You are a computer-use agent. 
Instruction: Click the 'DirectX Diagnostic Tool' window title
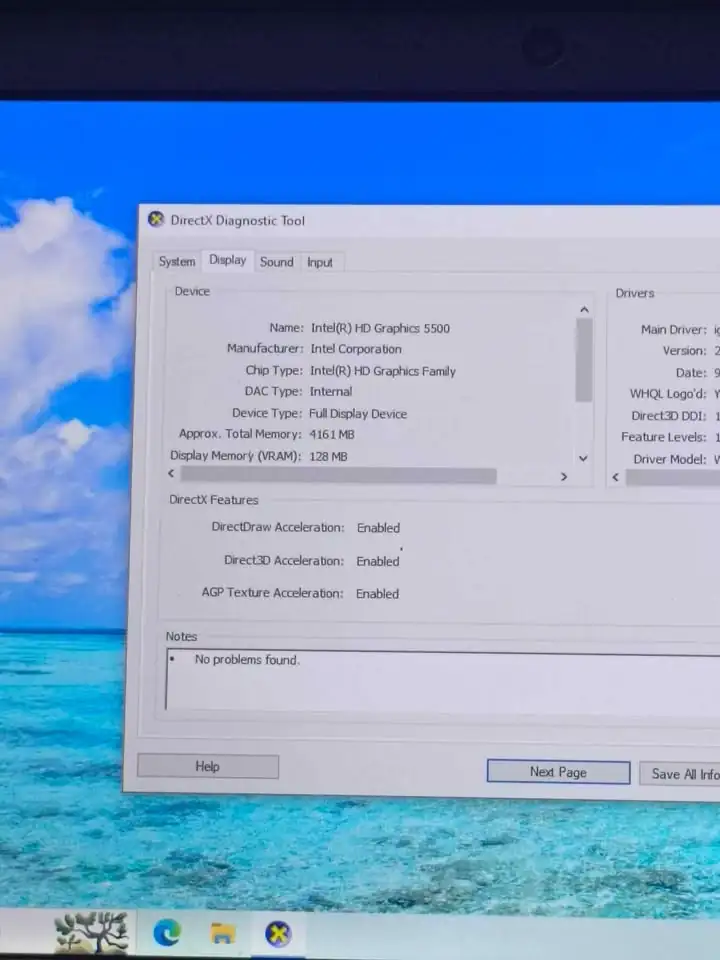point(238,221)
